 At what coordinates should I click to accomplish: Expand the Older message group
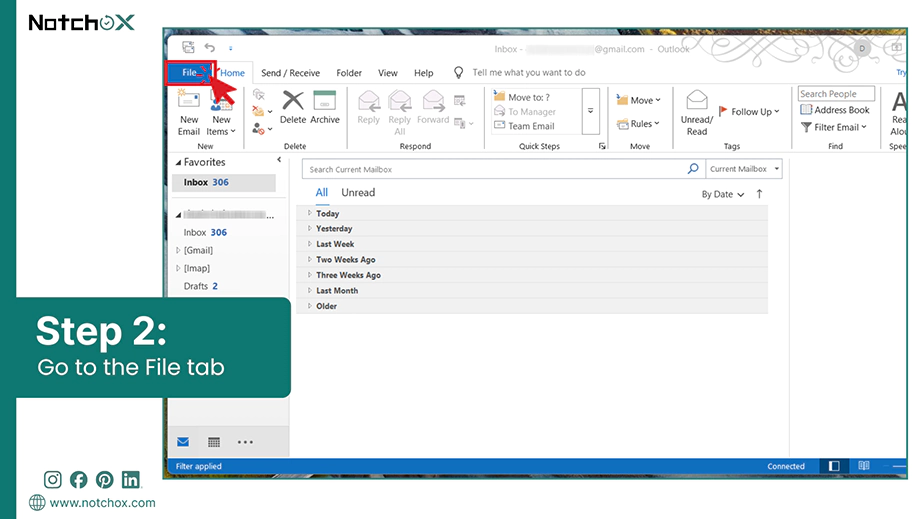click(x=310, y=306)
